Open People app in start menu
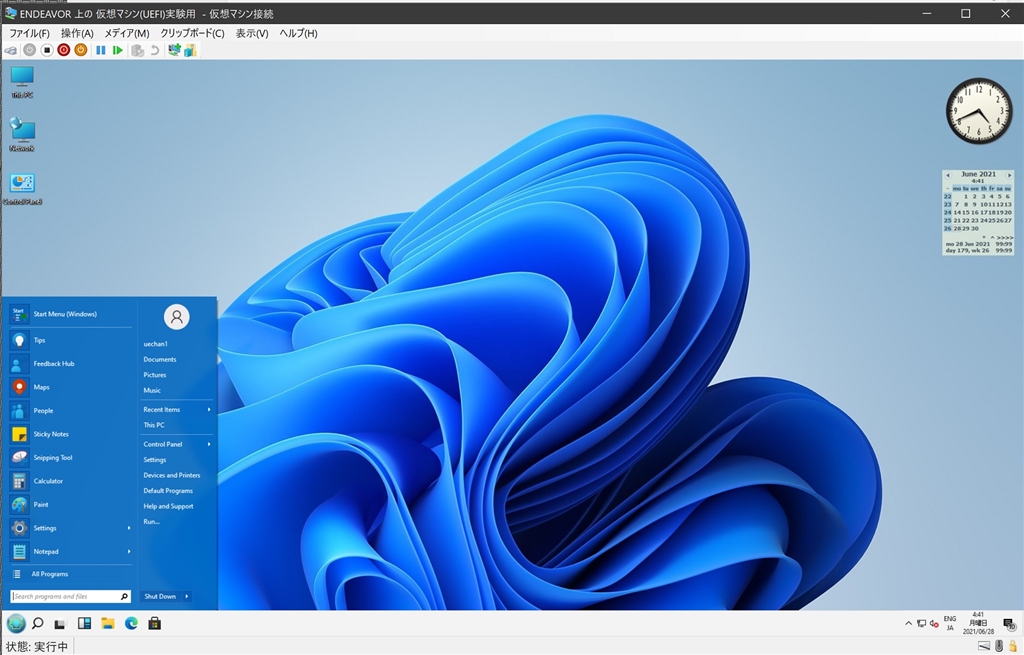Screen dimensions: 1024x655 (71, 411)
